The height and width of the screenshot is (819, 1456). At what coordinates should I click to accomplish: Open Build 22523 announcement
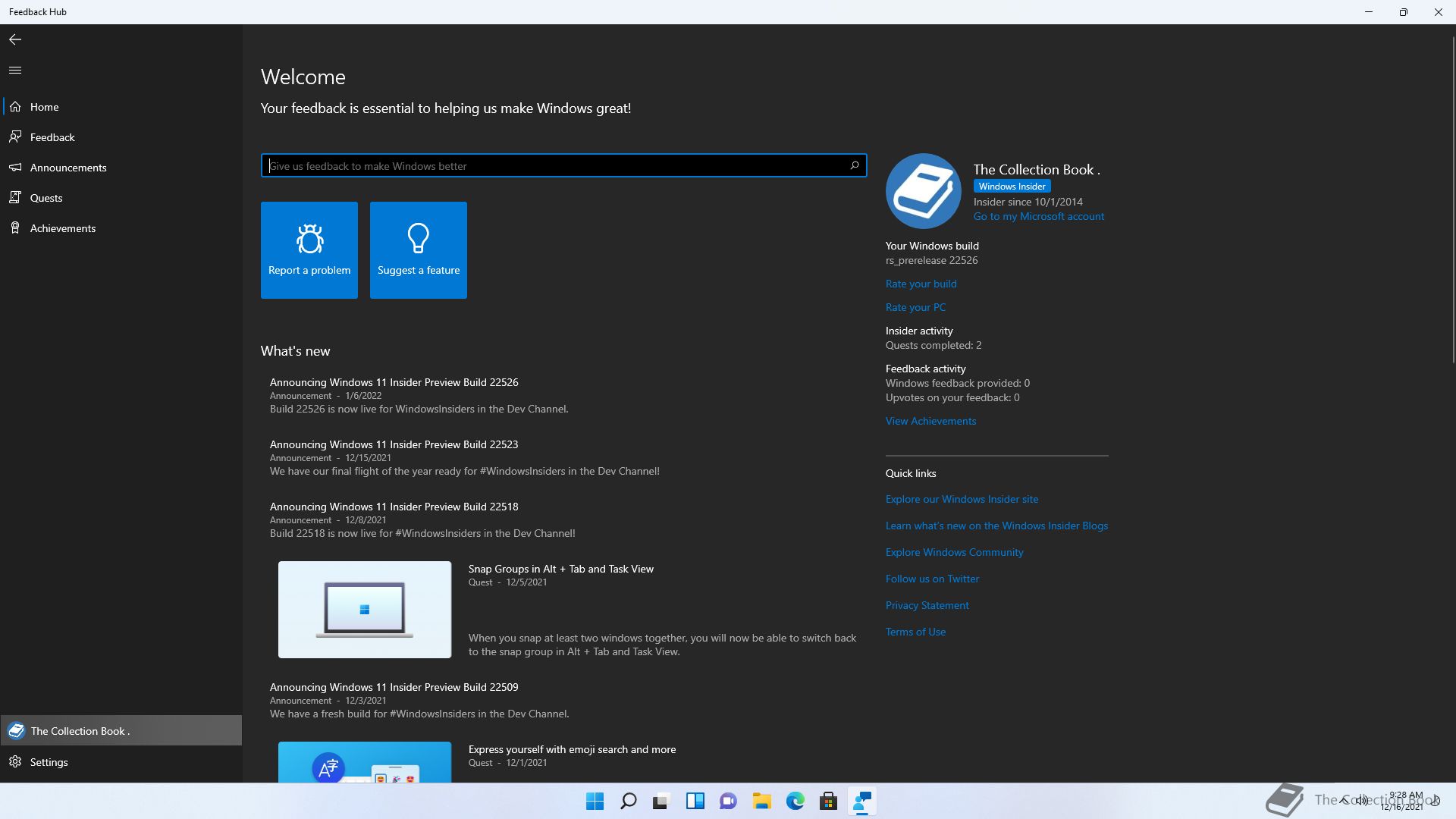tap(394, 444)
